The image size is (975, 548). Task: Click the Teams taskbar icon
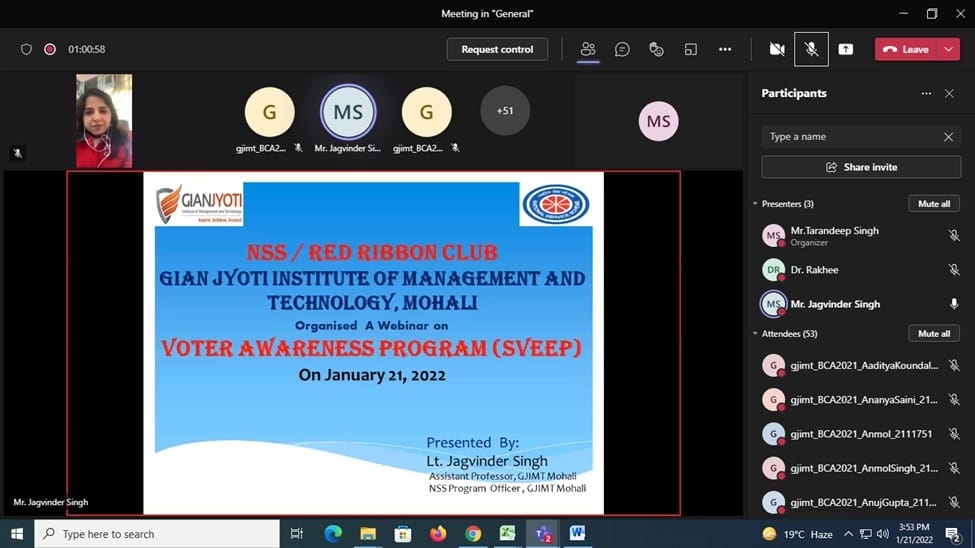543,534
